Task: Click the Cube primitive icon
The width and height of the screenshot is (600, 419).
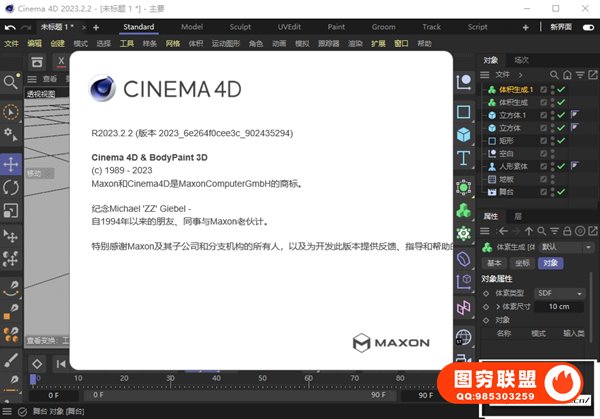Action: (x=464, y=134)
